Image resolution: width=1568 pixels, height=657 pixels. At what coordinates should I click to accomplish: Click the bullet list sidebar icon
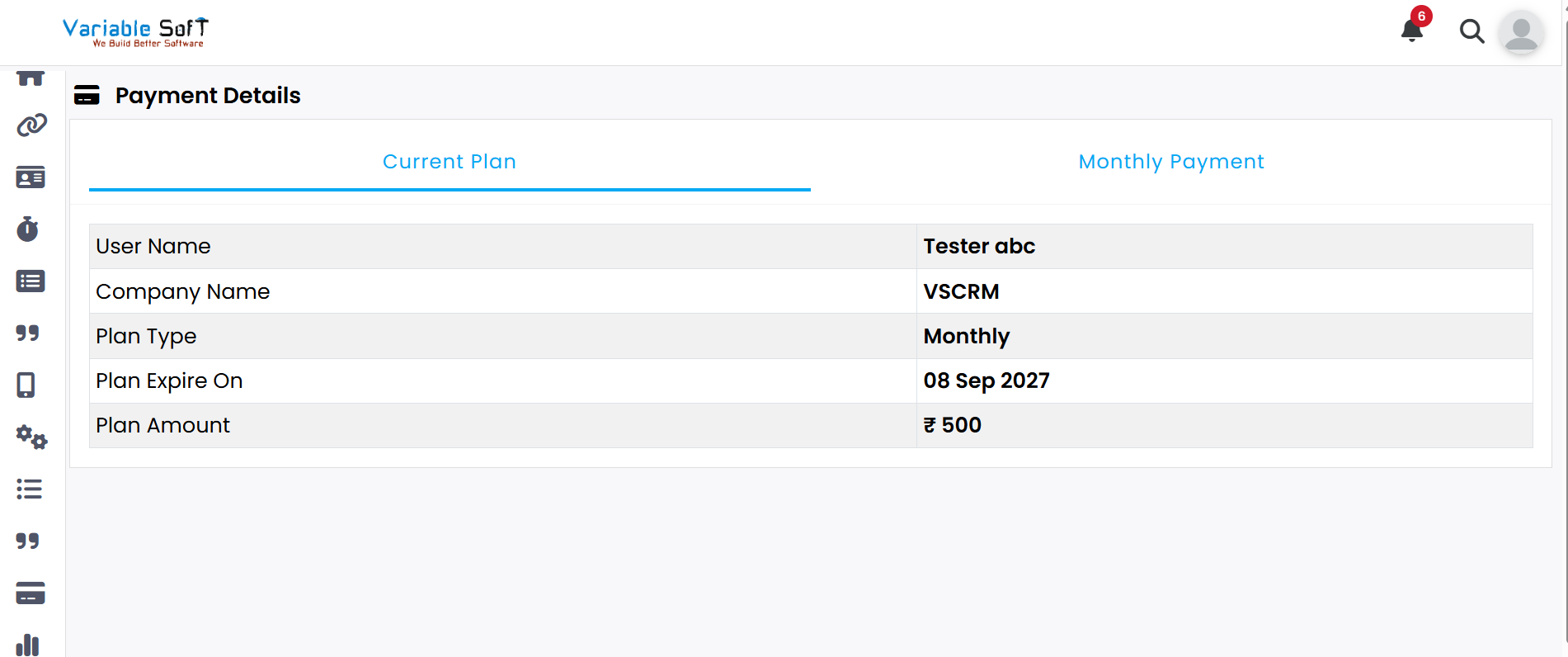[x=29, y=489]
